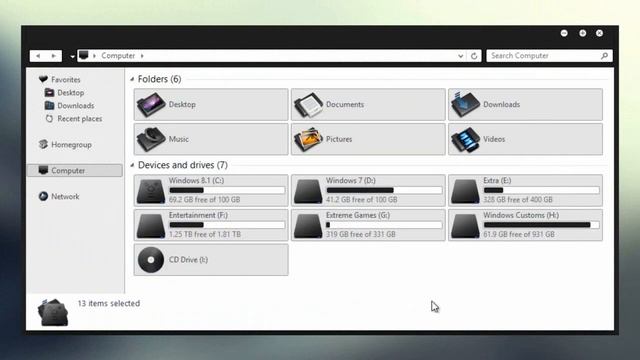The width and height of the screenshot is (640, 360).
Task: Click the Homegroup icon in sidebar
Action: pyautogui.click(x=43, y=144)
